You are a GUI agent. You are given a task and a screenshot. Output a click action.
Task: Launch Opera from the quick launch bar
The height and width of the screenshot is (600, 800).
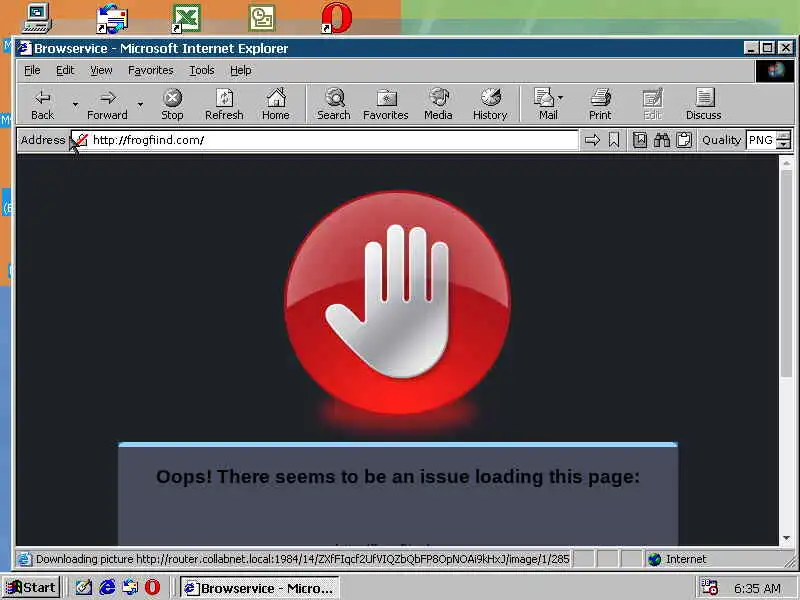(x=153, y=588)
